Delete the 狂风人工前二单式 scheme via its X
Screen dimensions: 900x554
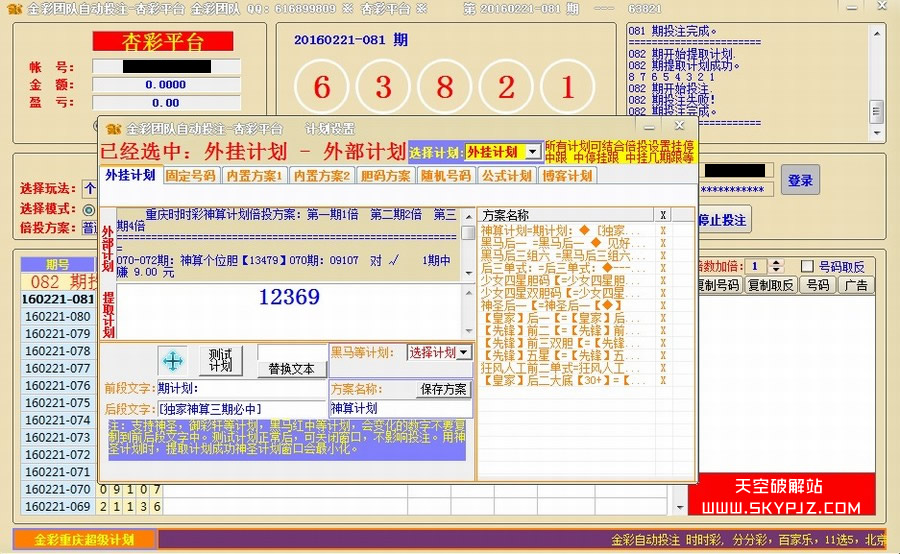tap(663, 368)
